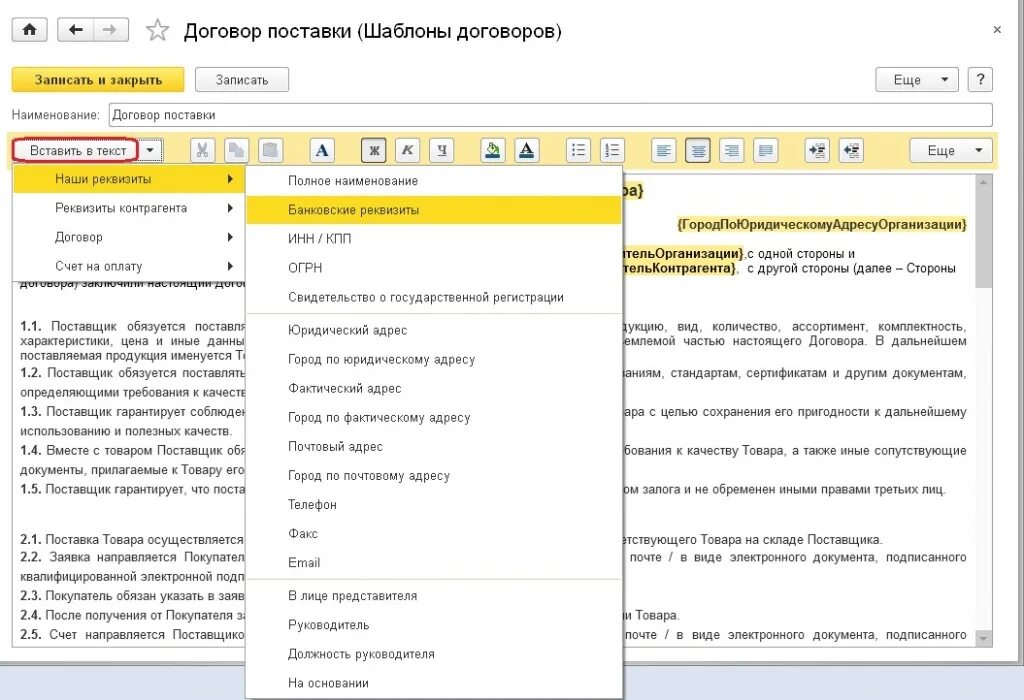Click the Записать button
Screen dimensions: 1024x700
pyautogui.click(x=242, y=80)
